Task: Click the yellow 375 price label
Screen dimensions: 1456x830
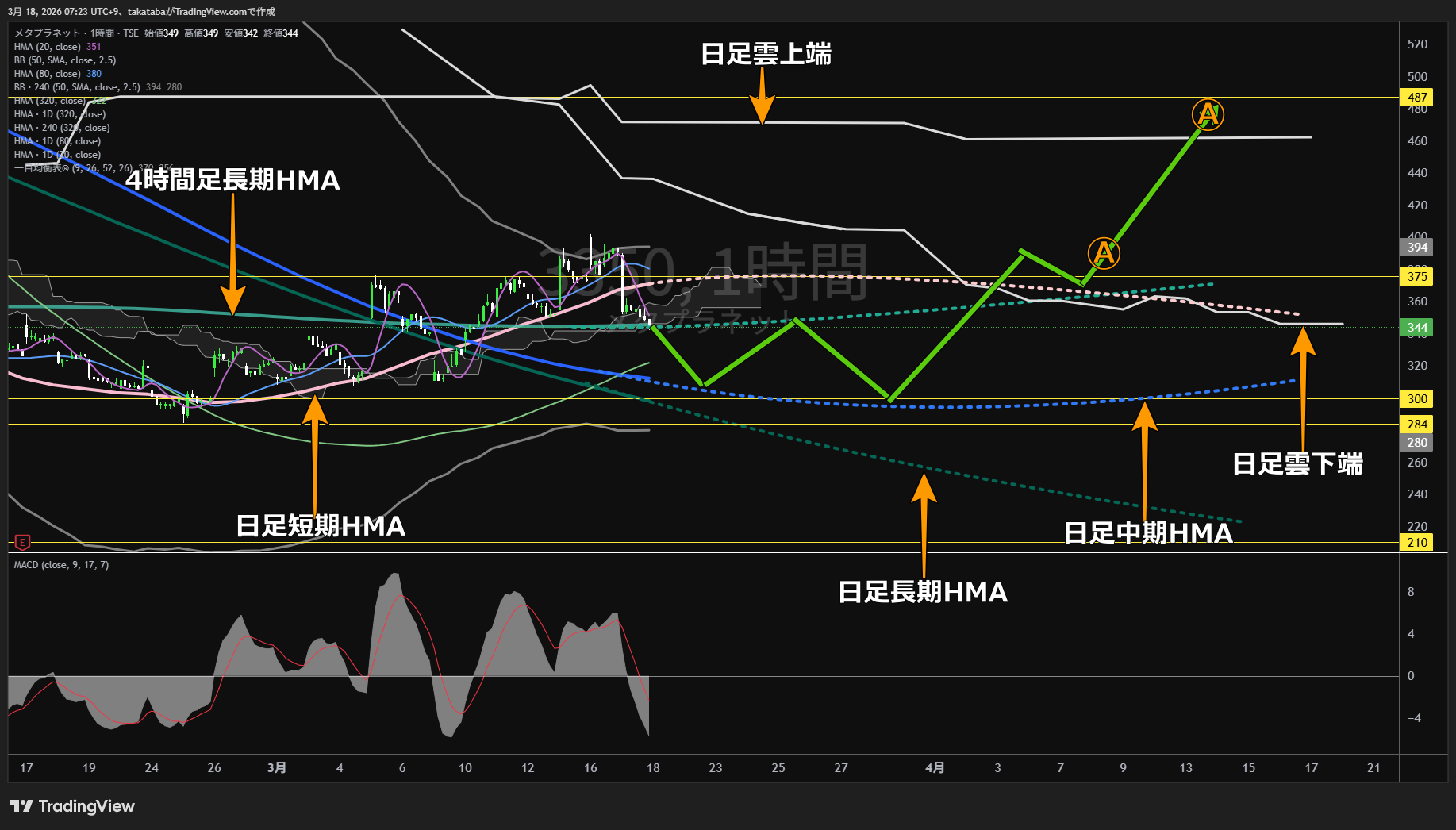Action: coord(1417,277)
